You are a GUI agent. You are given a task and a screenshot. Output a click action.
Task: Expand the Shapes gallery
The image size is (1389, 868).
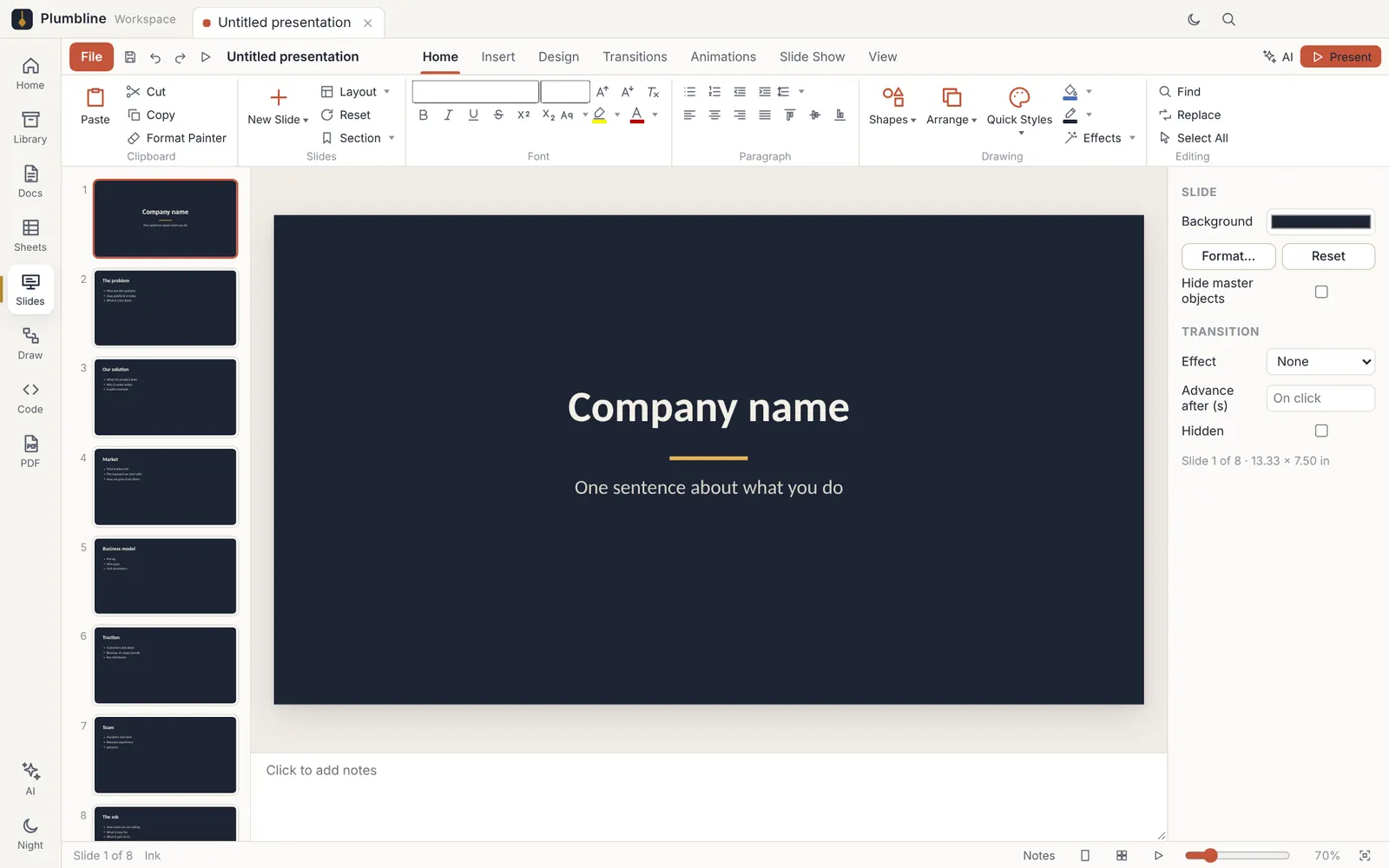[892, 106]
